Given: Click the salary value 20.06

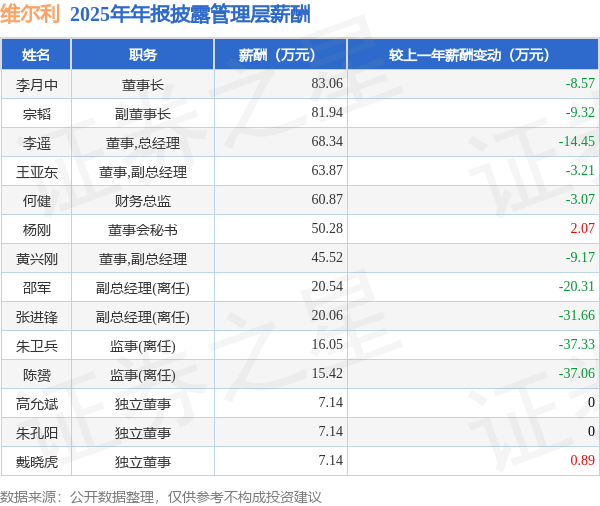Looking at the screenshot, I should (x=327, y=316).
